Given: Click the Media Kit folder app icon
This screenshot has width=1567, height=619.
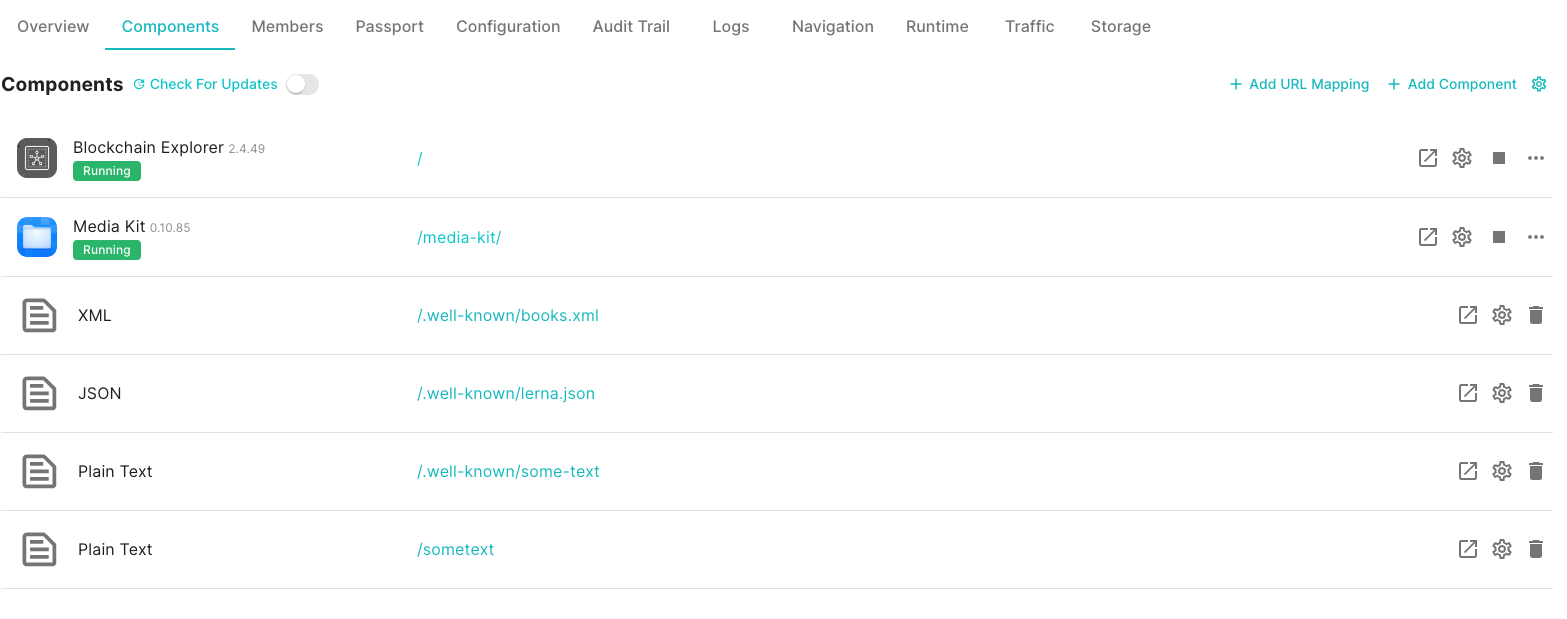Looking at the screenshot, I should (x=37, y=237).
